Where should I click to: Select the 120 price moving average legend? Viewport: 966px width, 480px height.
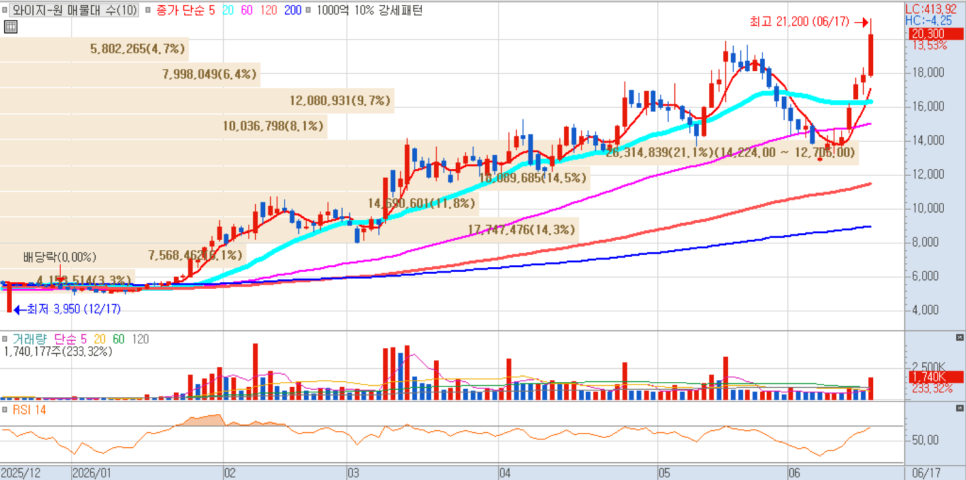tap(267, 10)
